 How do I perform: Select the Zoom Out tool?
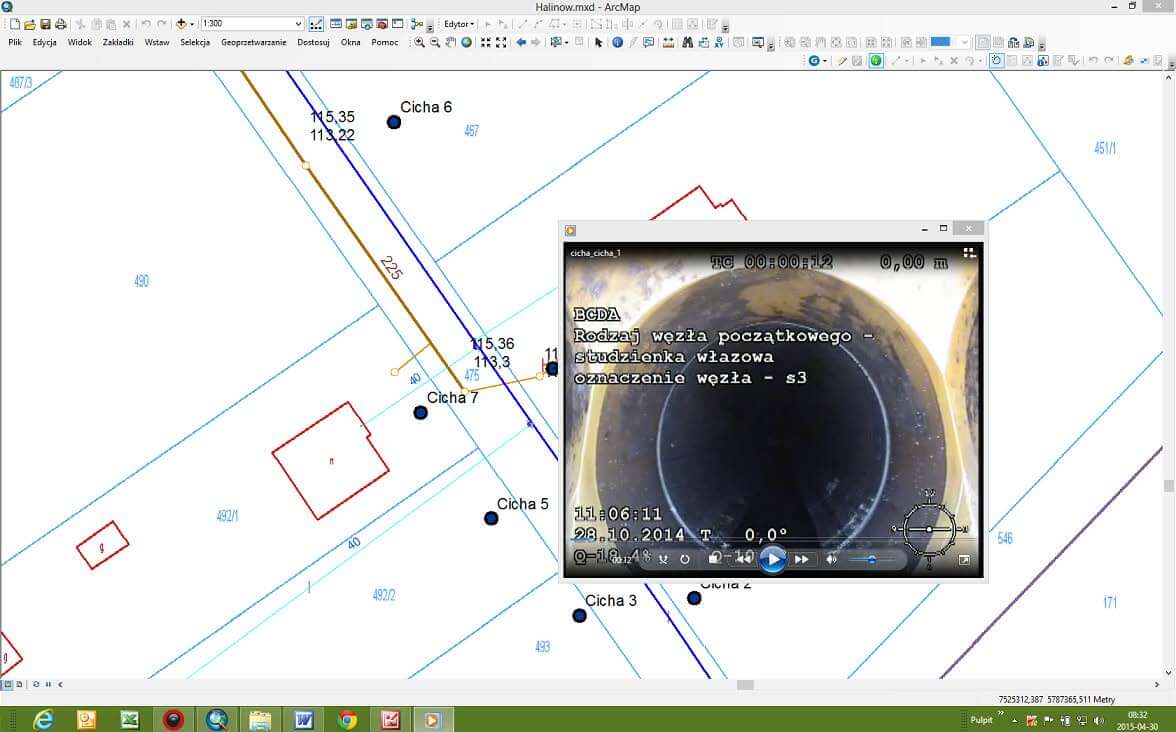435,43
